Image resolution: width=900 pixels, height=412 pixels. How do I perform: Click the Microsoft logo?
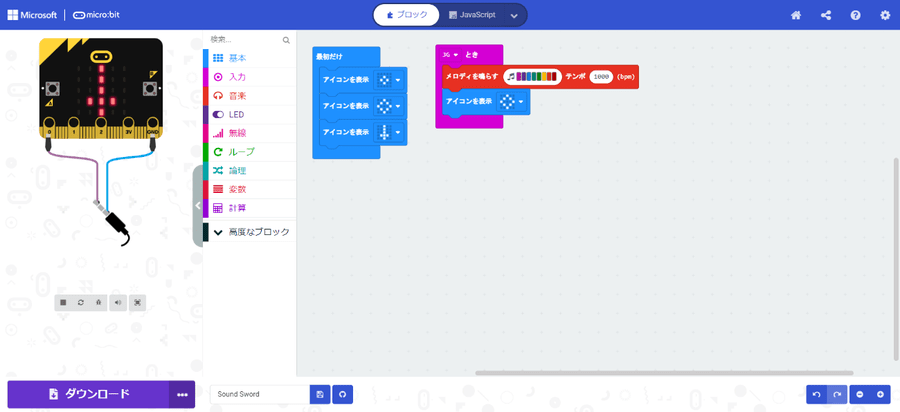point(32,15)
